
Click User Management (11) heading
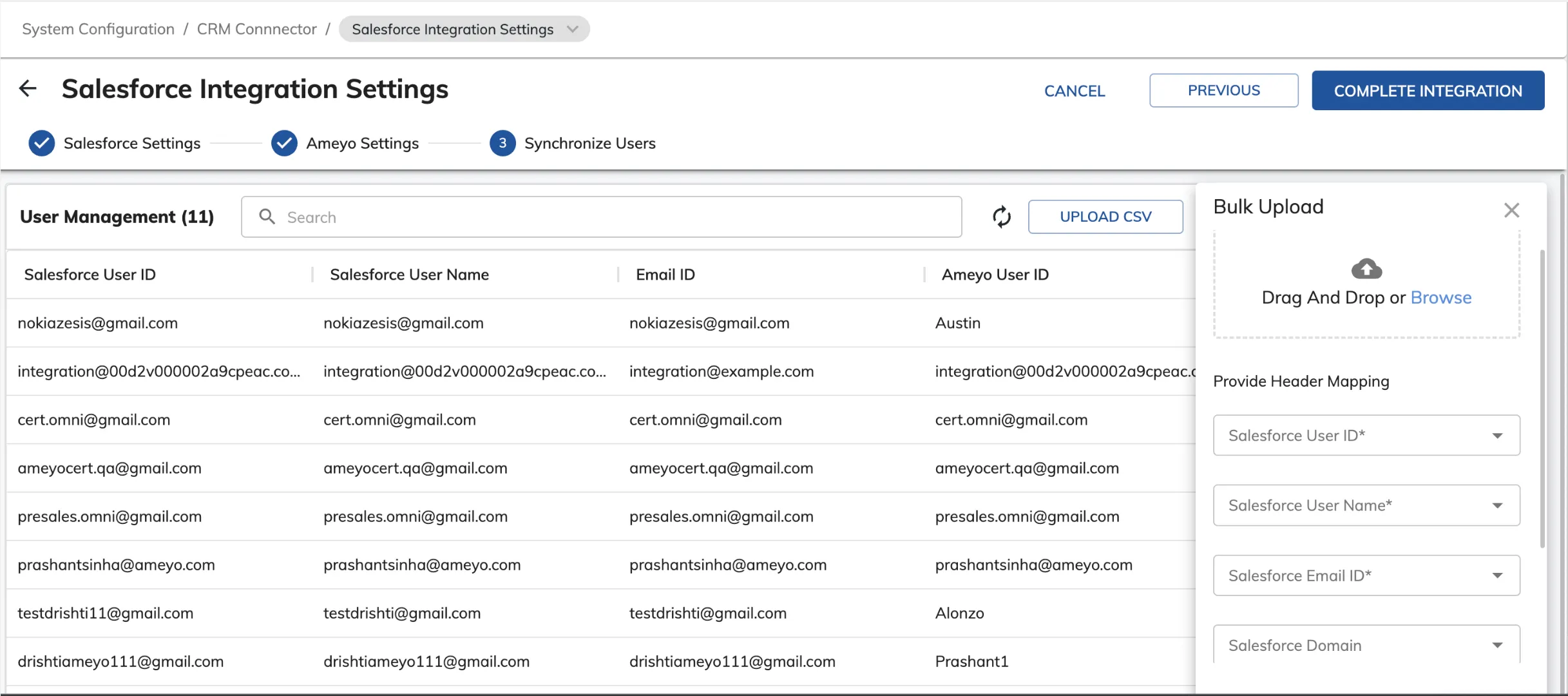click(x=117, y=217)
